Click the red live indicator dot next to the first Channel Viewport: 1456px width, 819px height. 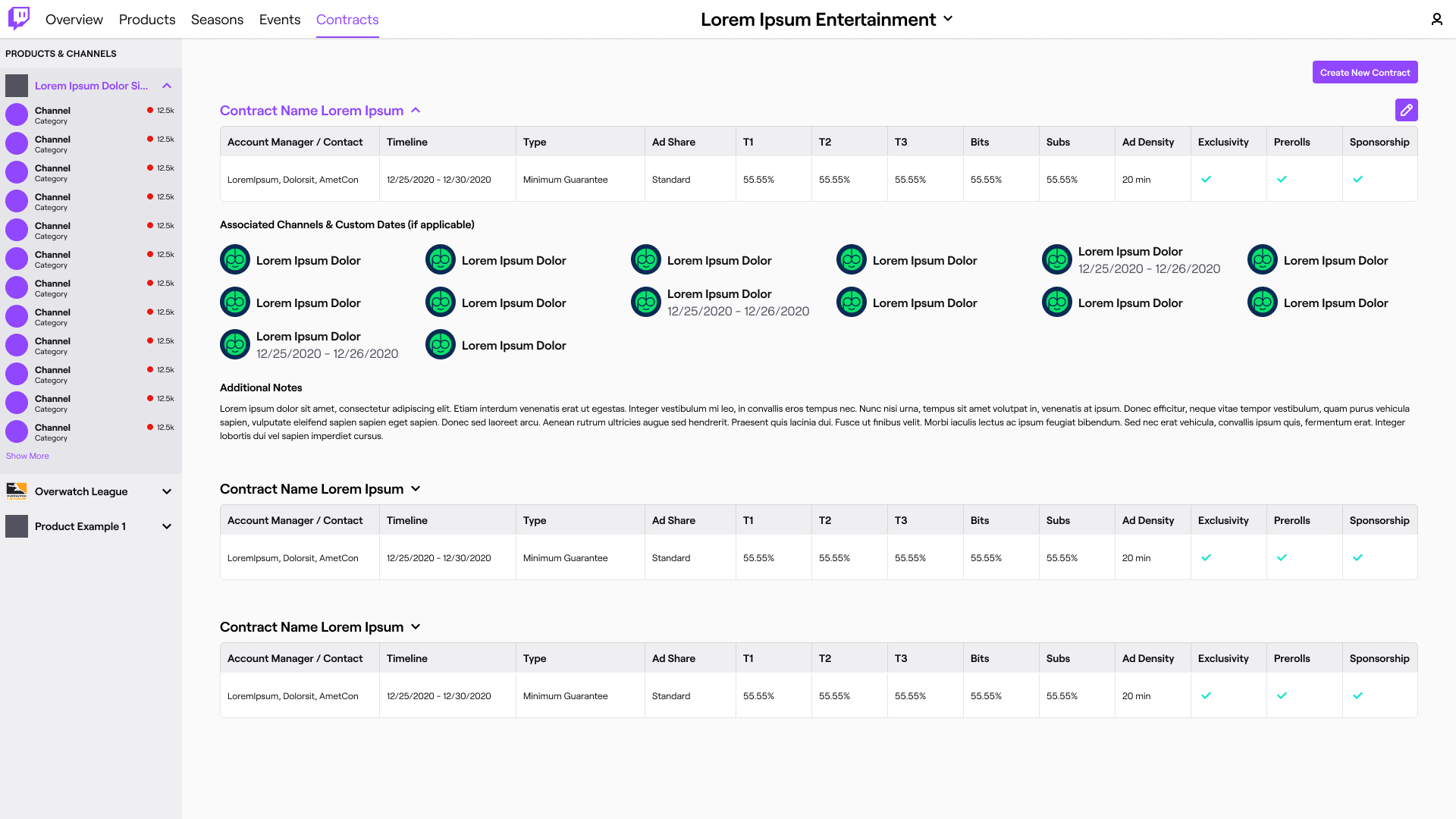[149, 110]
